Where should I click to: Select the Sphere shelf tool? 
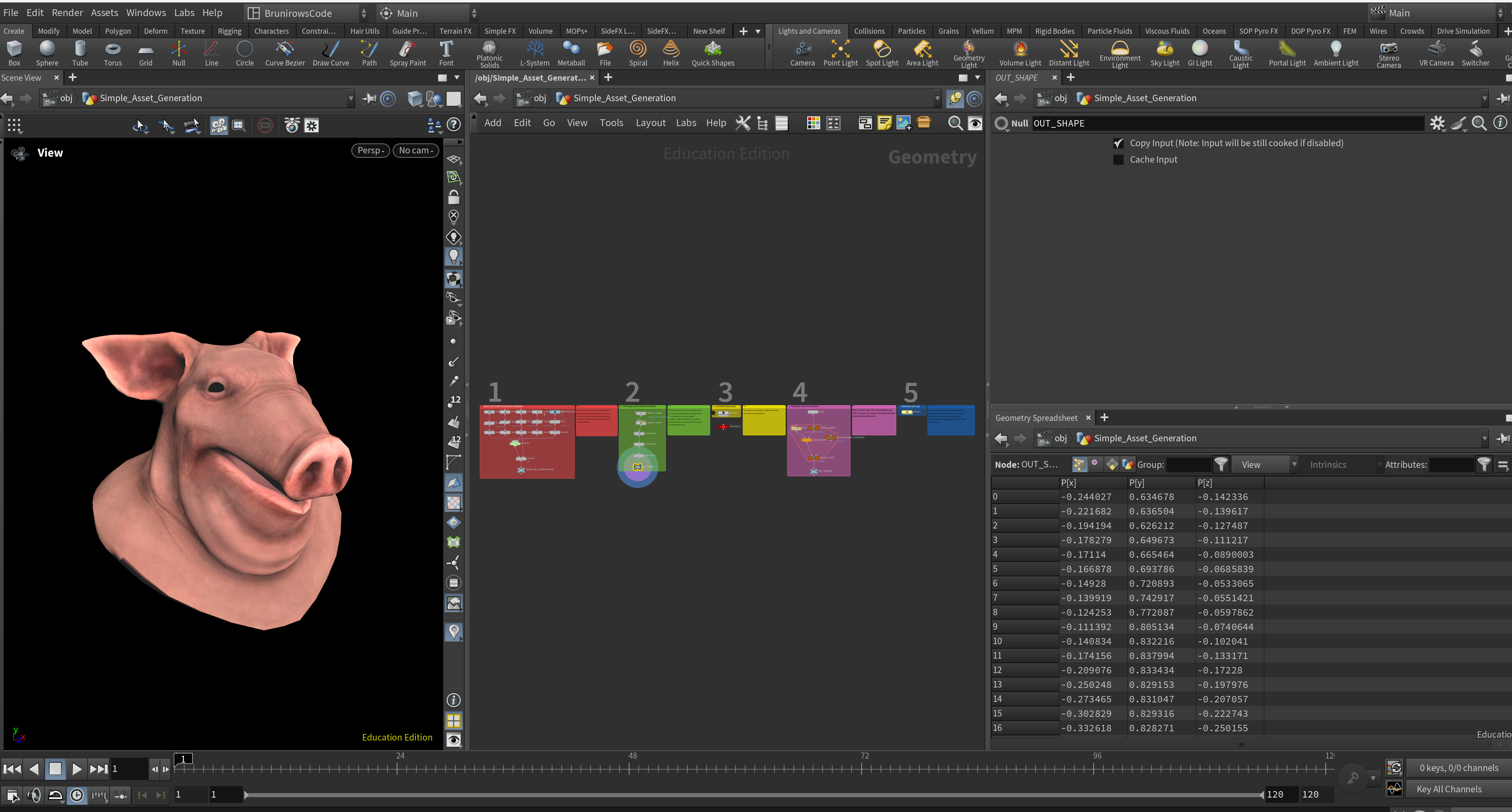pyautogui.click(x=47, y=53)
